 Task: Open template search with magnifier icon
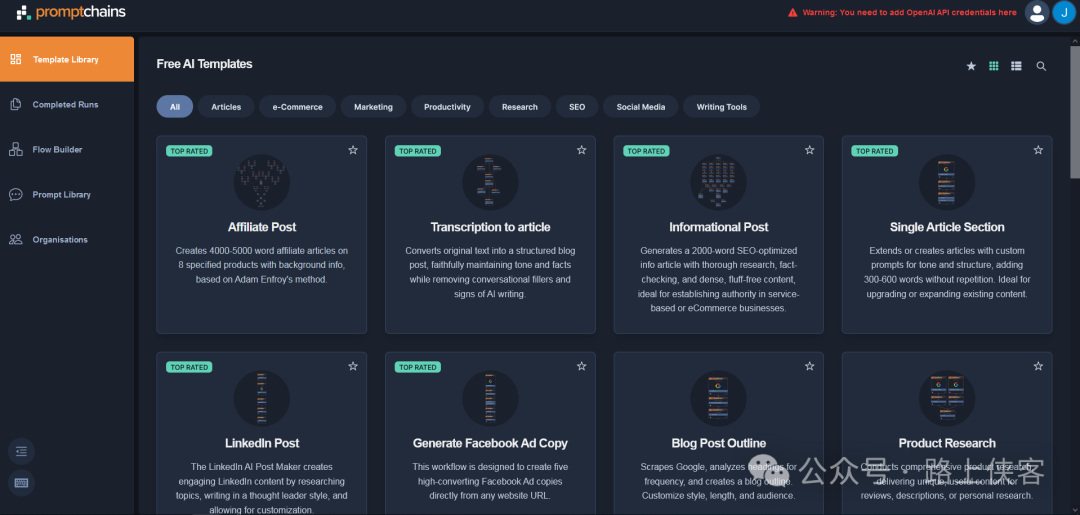coord(1041,66)
